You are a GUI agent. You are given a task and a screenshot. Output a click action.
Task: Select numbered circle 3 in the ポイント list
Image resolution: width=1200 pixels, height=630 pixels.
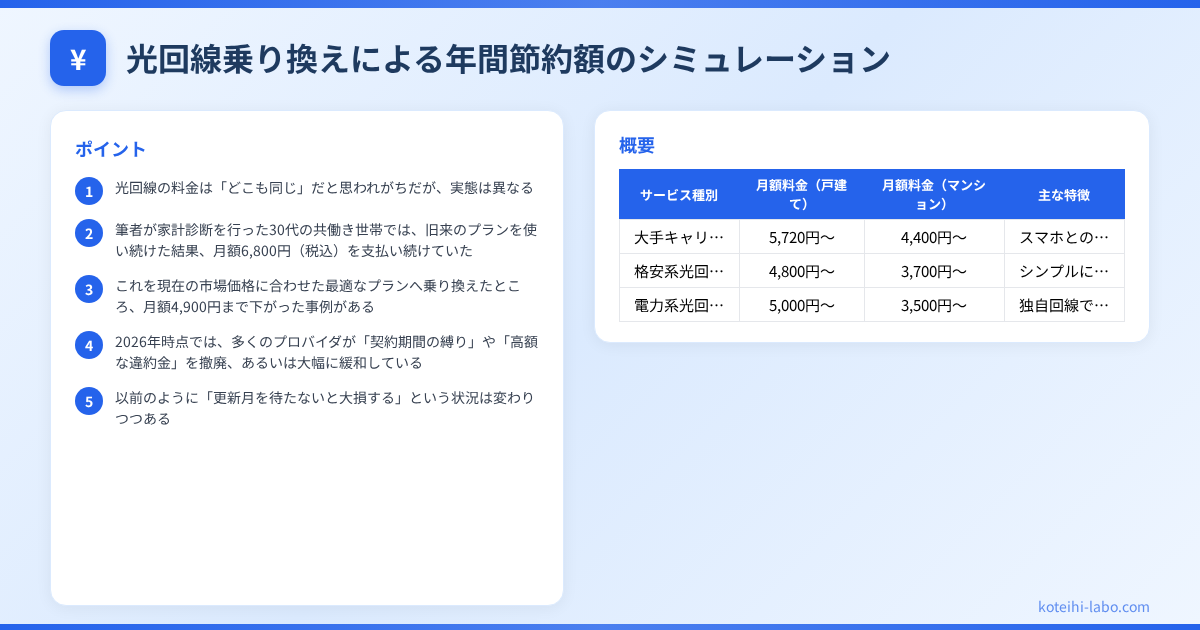pos(89,289)
